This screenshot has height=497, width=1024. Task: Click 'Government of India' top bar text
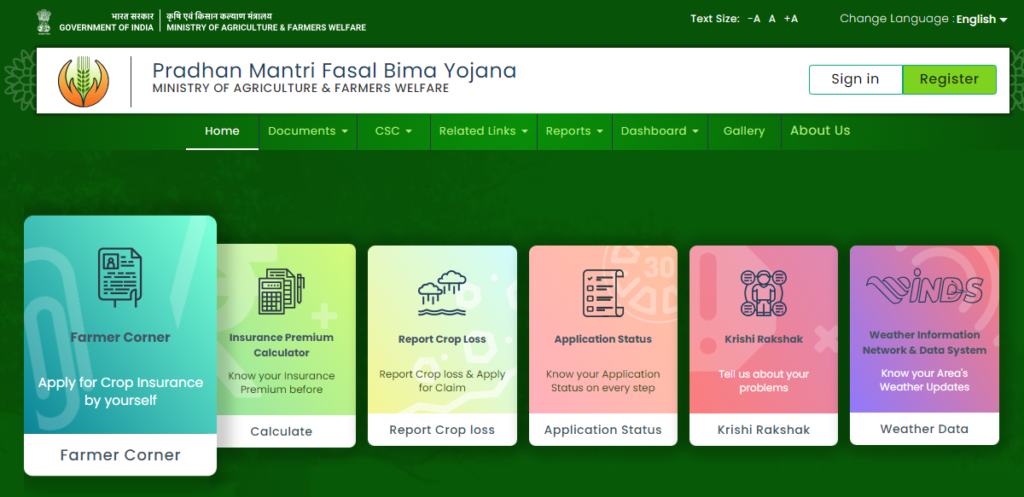tap(106, 27)
